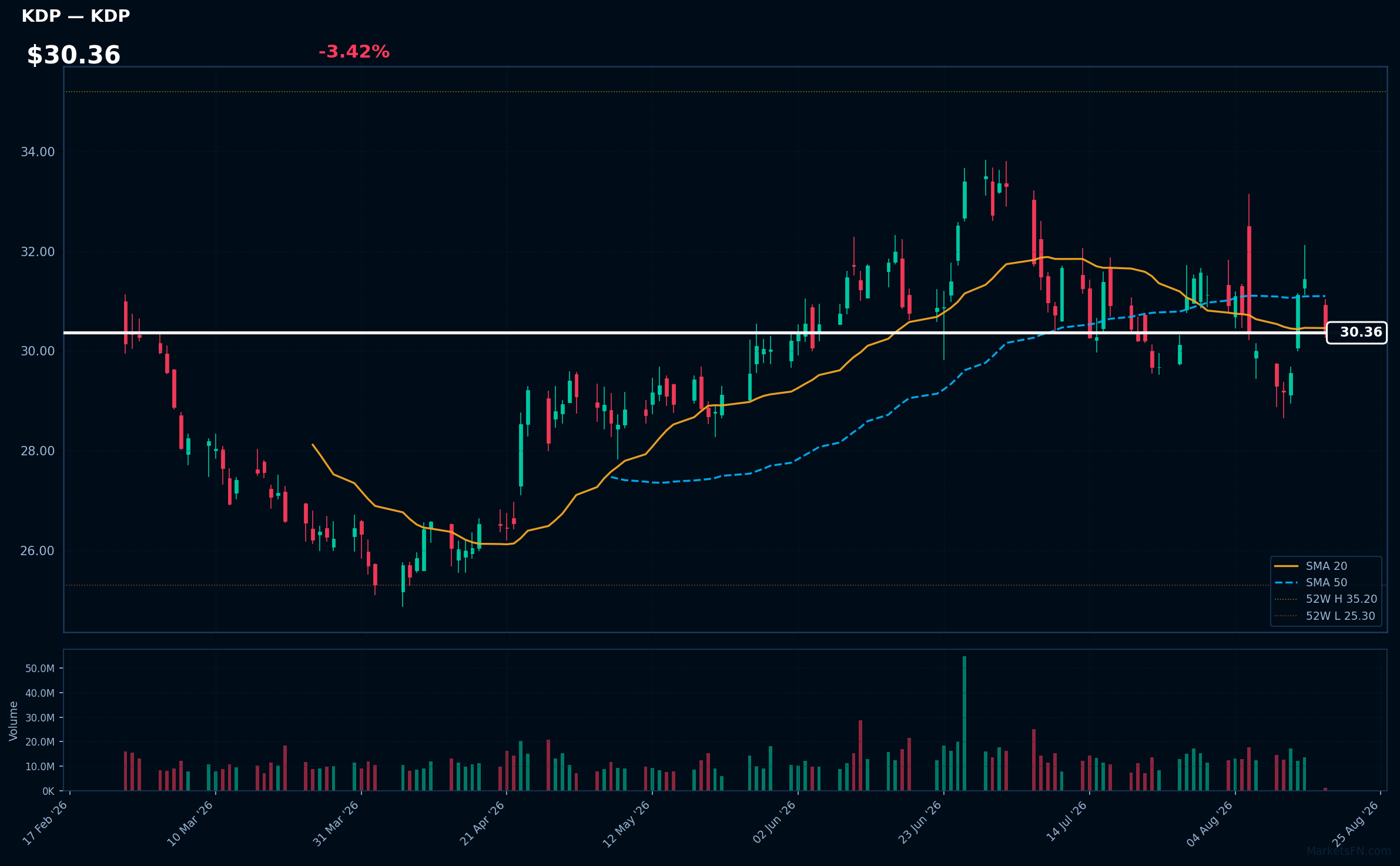This screenshot has height=866, width=1400.
Task: Click the 40.0M volume axis label
Action: click(40, 693)
